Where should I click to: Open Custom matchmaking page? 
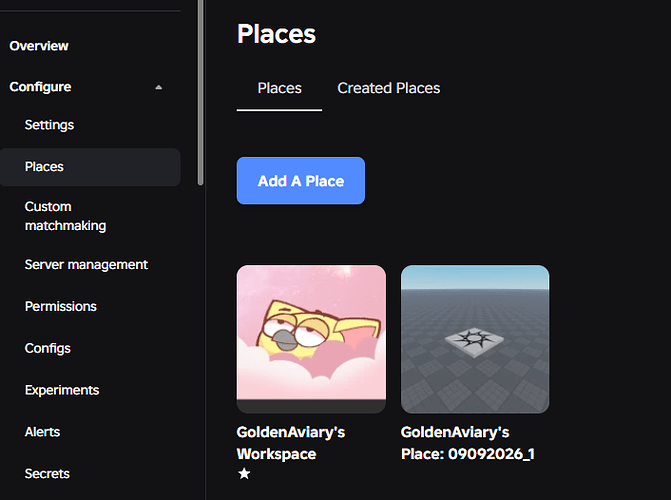65,216
